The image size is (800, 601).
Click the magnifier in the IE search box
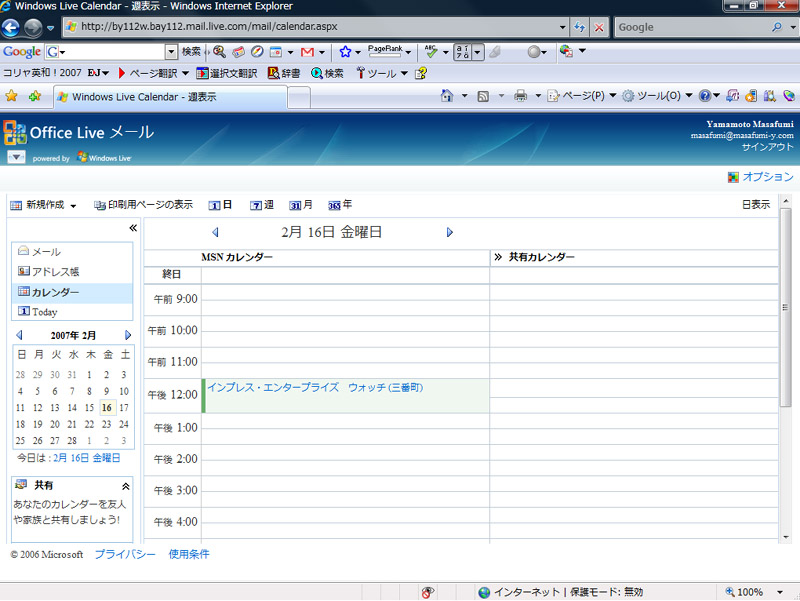click(777, 27)
